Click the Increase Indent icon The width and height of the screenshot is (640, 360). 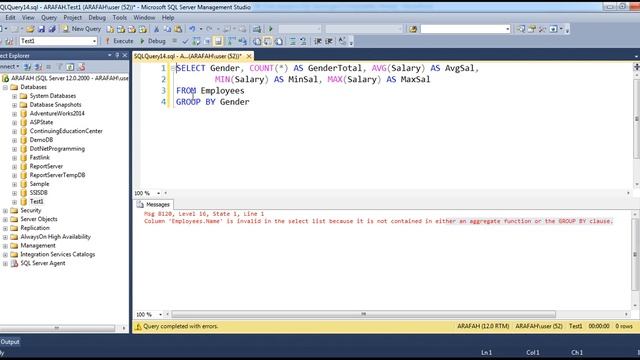point(329,41)
